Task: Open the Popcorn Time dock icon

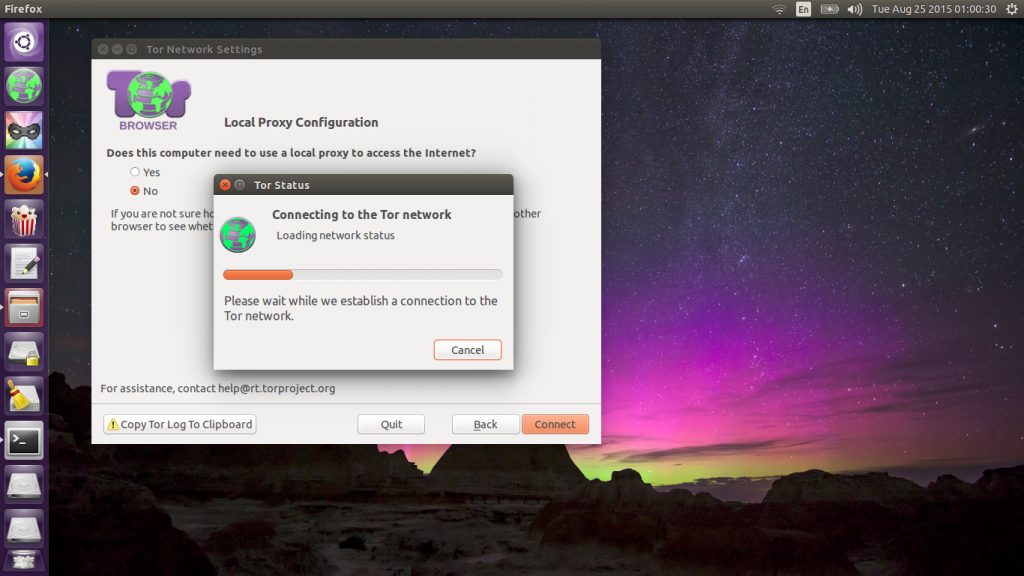Action: (x=24, y=219)
